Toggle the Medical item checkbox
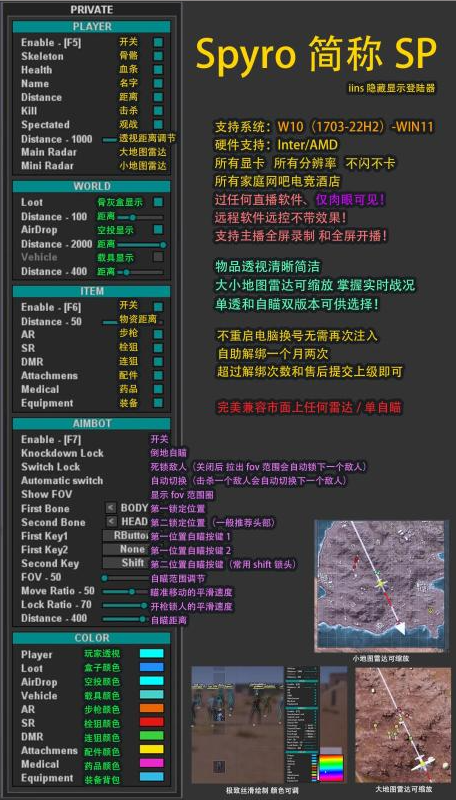The image size is (456, 800). coord(158,389)
